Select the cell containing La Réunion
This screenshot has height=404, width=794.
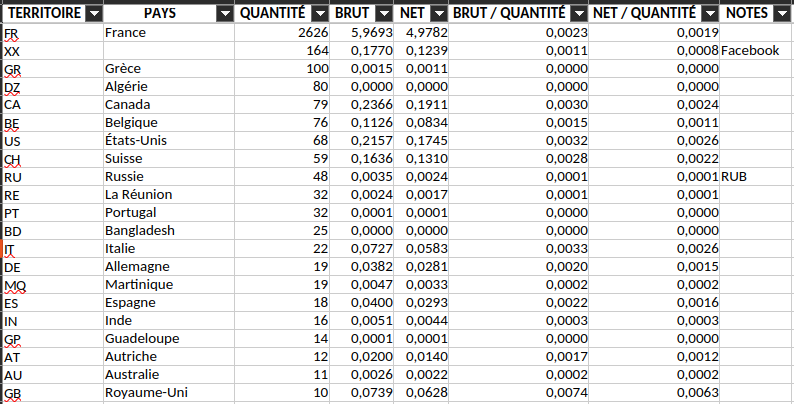click(x=169, y=195)
